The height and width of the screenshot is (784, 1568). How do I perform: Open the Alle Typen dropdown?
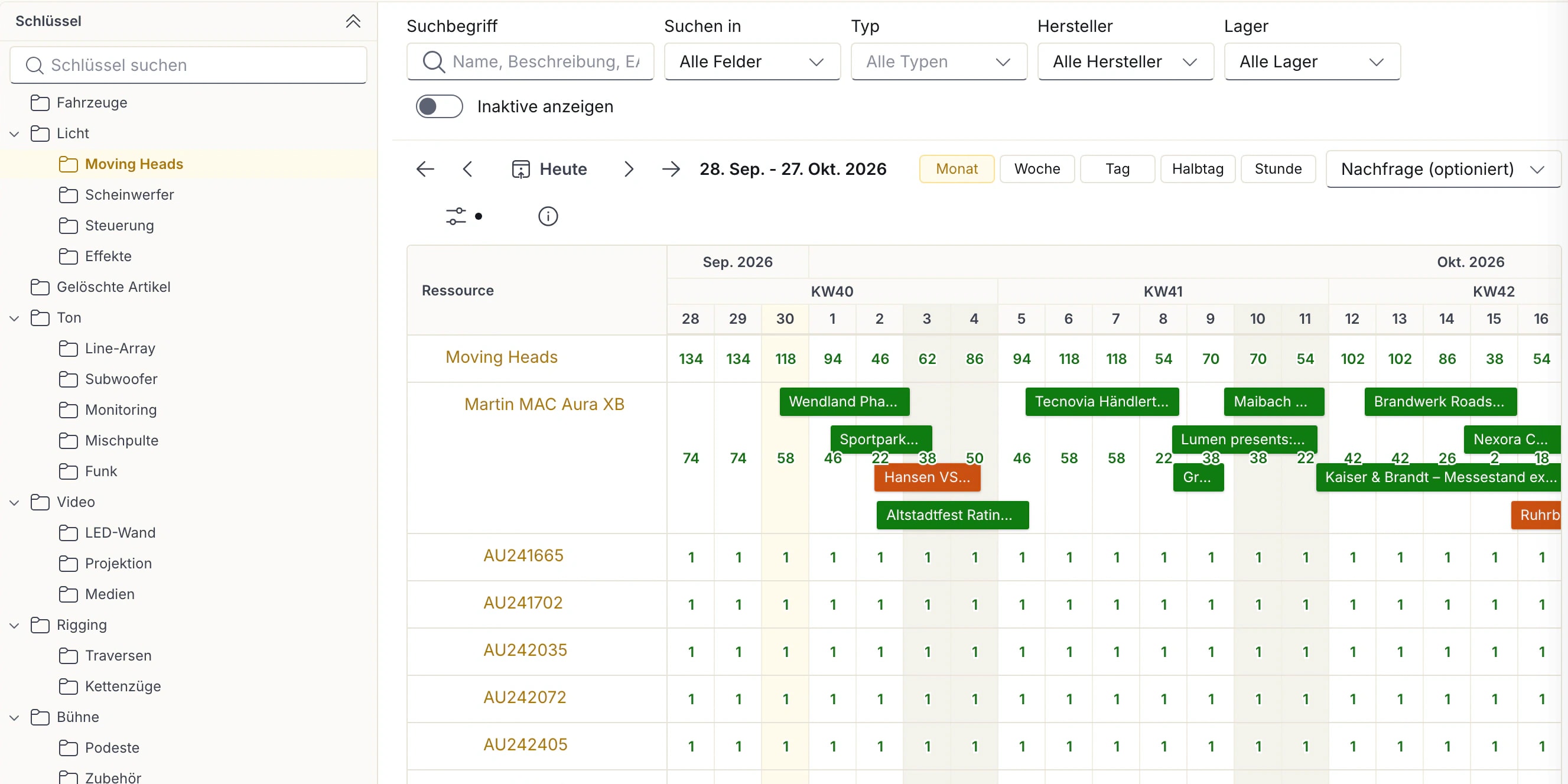(x=939, y=61)
